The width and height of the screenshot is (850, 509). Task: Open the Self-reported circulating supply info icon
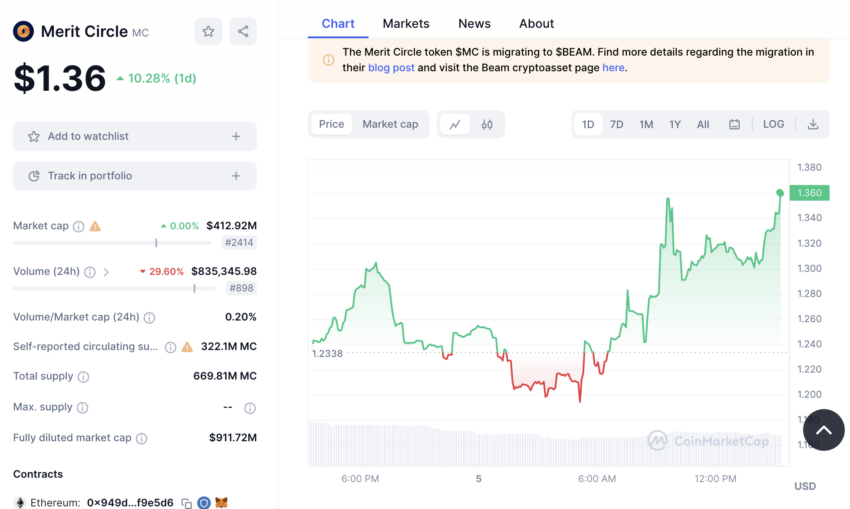(x=170, y=347)
